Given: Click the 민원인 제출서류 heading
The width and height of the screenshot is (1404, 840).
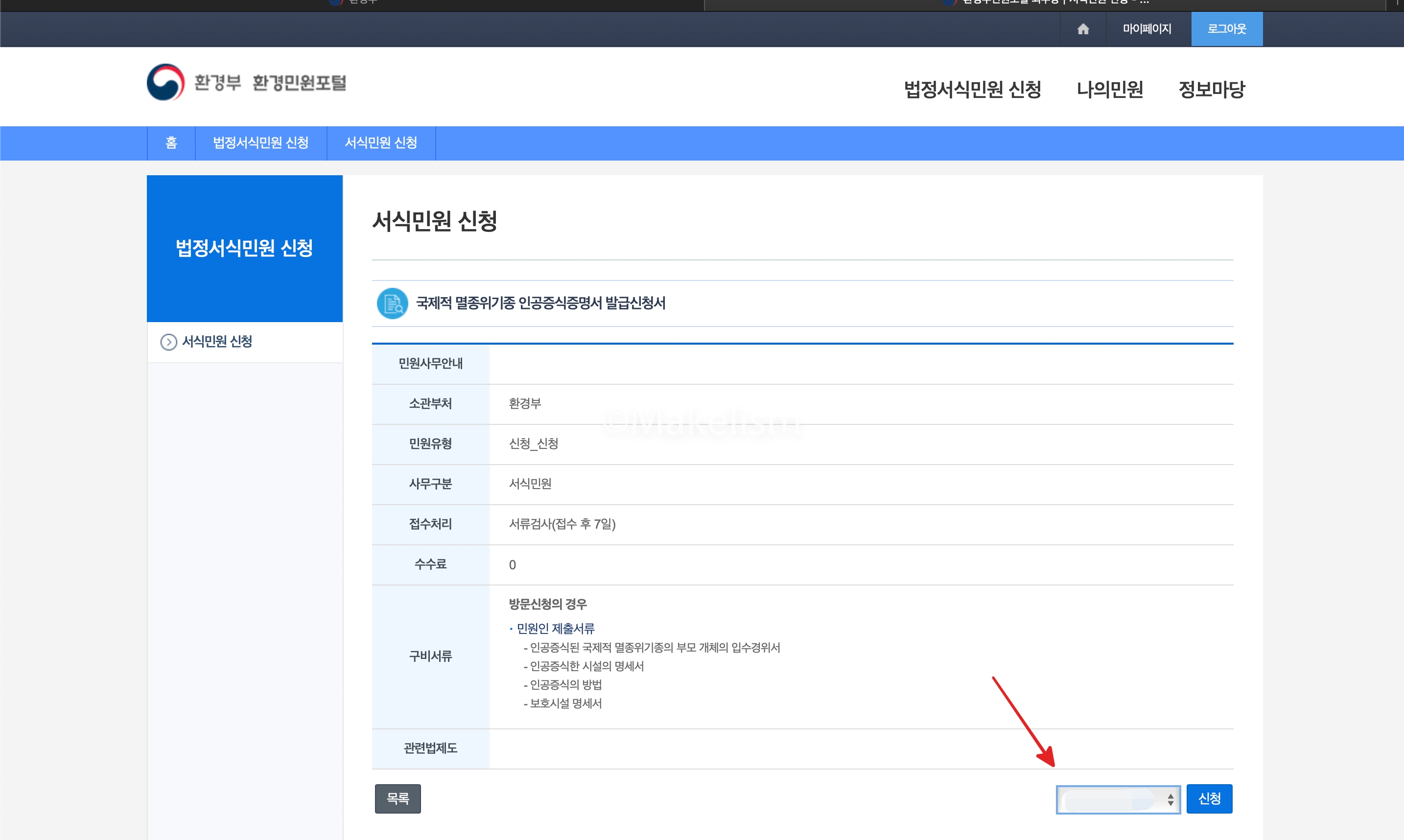Looking at the screenshot, I should 555,629.
